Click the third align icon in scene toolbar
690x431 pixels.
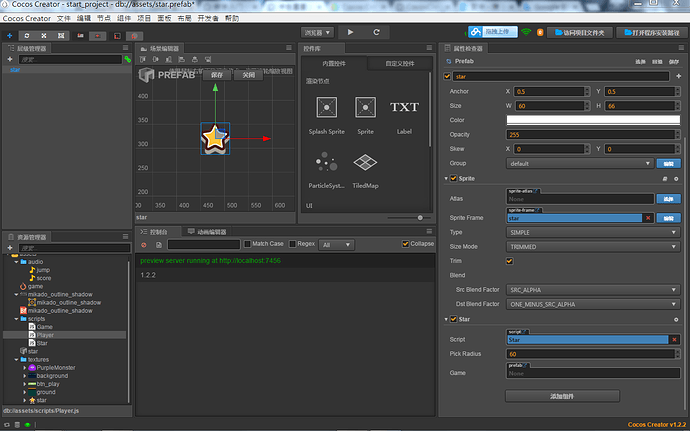(169, 59)
